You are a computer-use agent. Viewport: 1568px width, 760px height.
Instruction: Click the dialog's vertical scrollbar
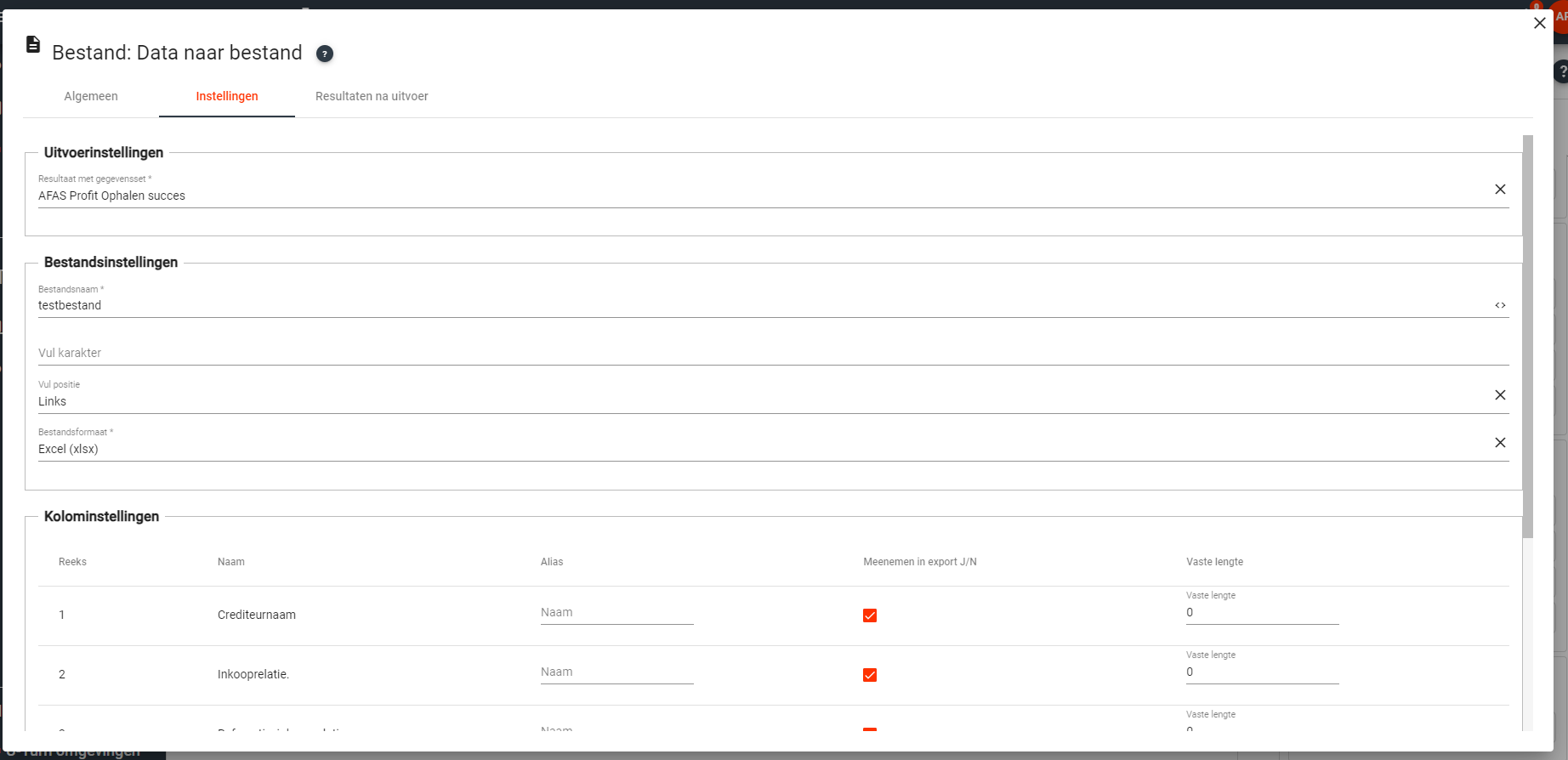click(1527, 340)
